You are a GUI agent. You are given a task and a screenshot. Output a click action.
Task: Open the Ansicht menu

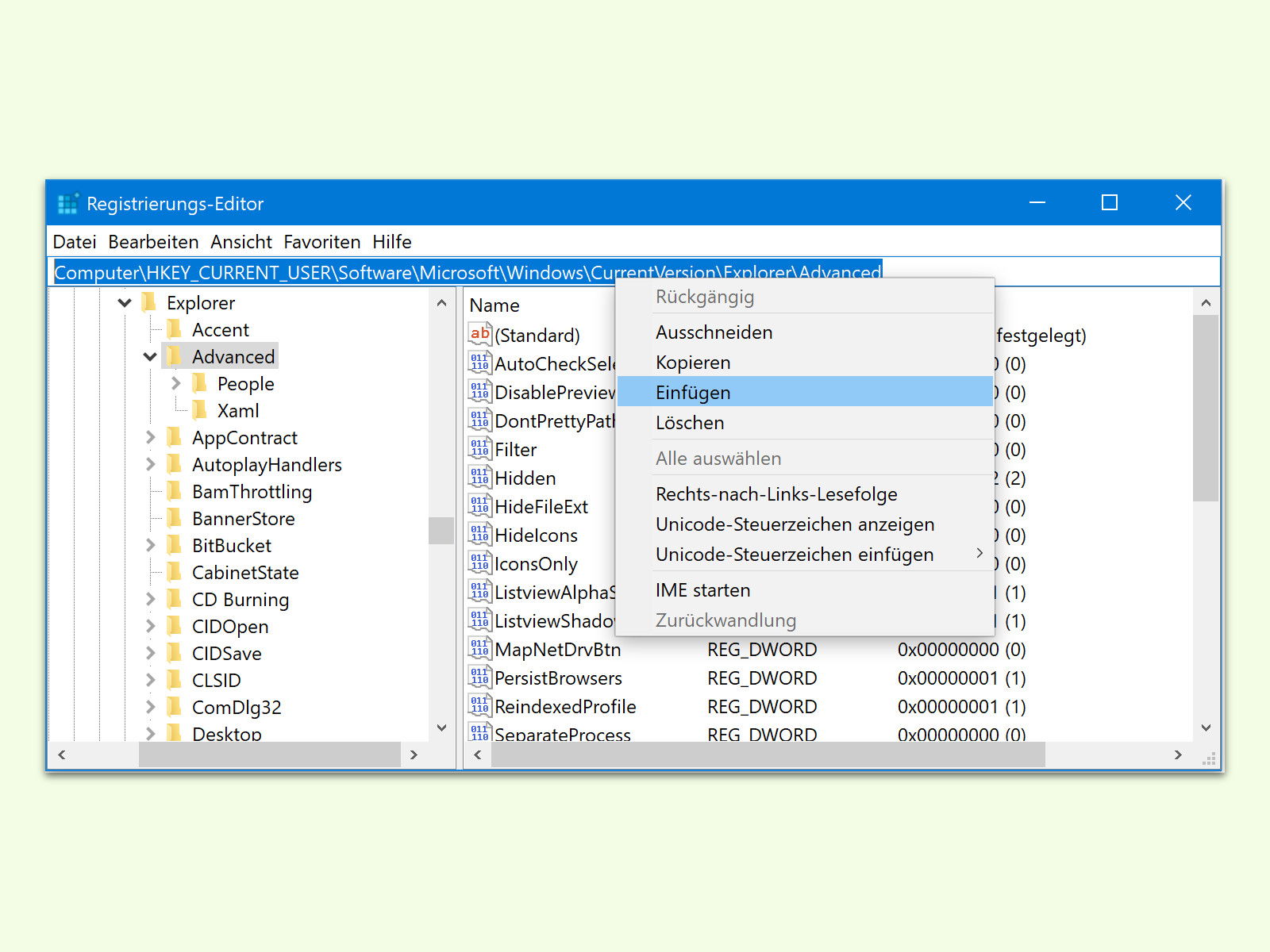[241, 241]
